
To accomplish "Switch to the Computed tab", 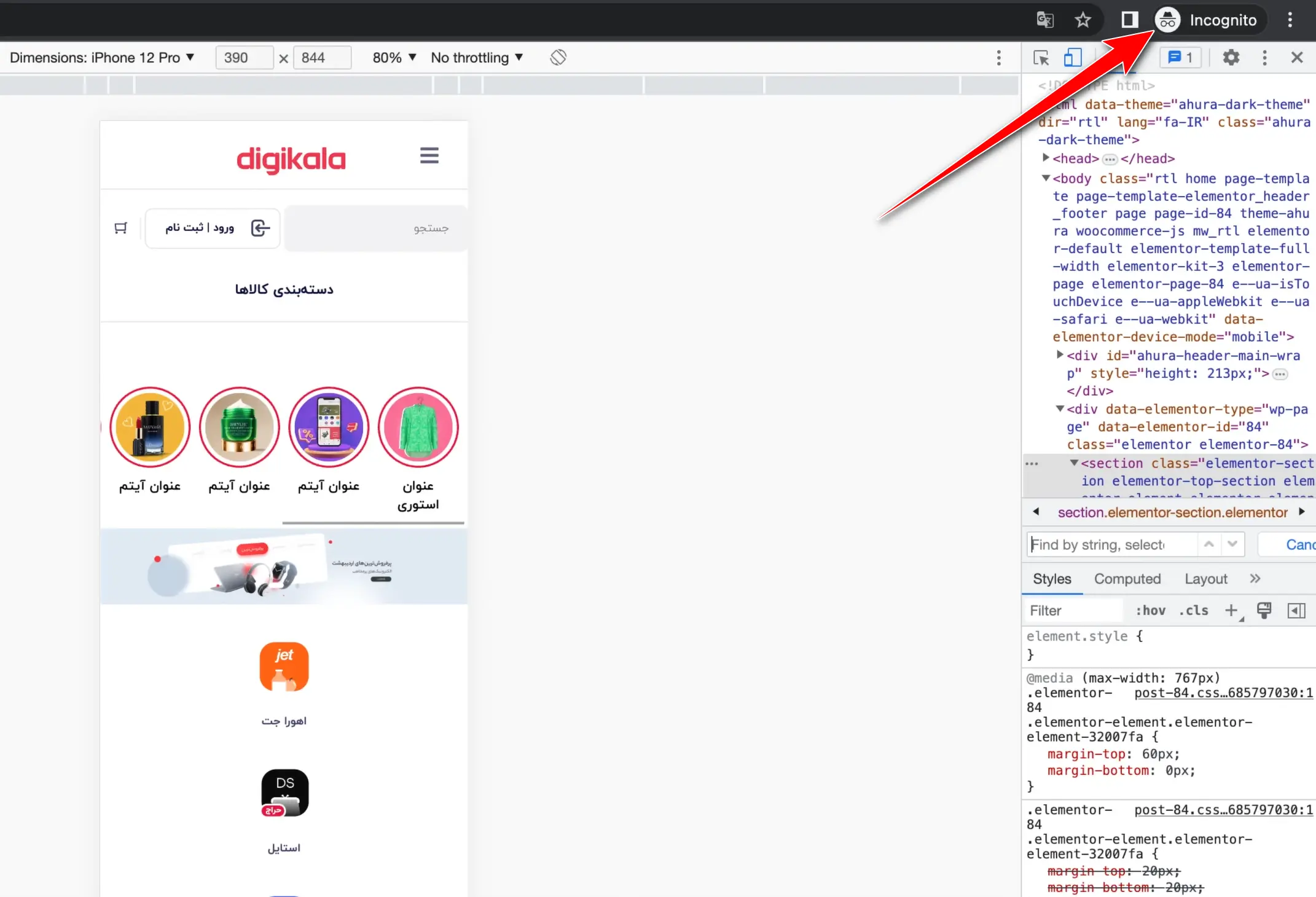I will 1127,579.
